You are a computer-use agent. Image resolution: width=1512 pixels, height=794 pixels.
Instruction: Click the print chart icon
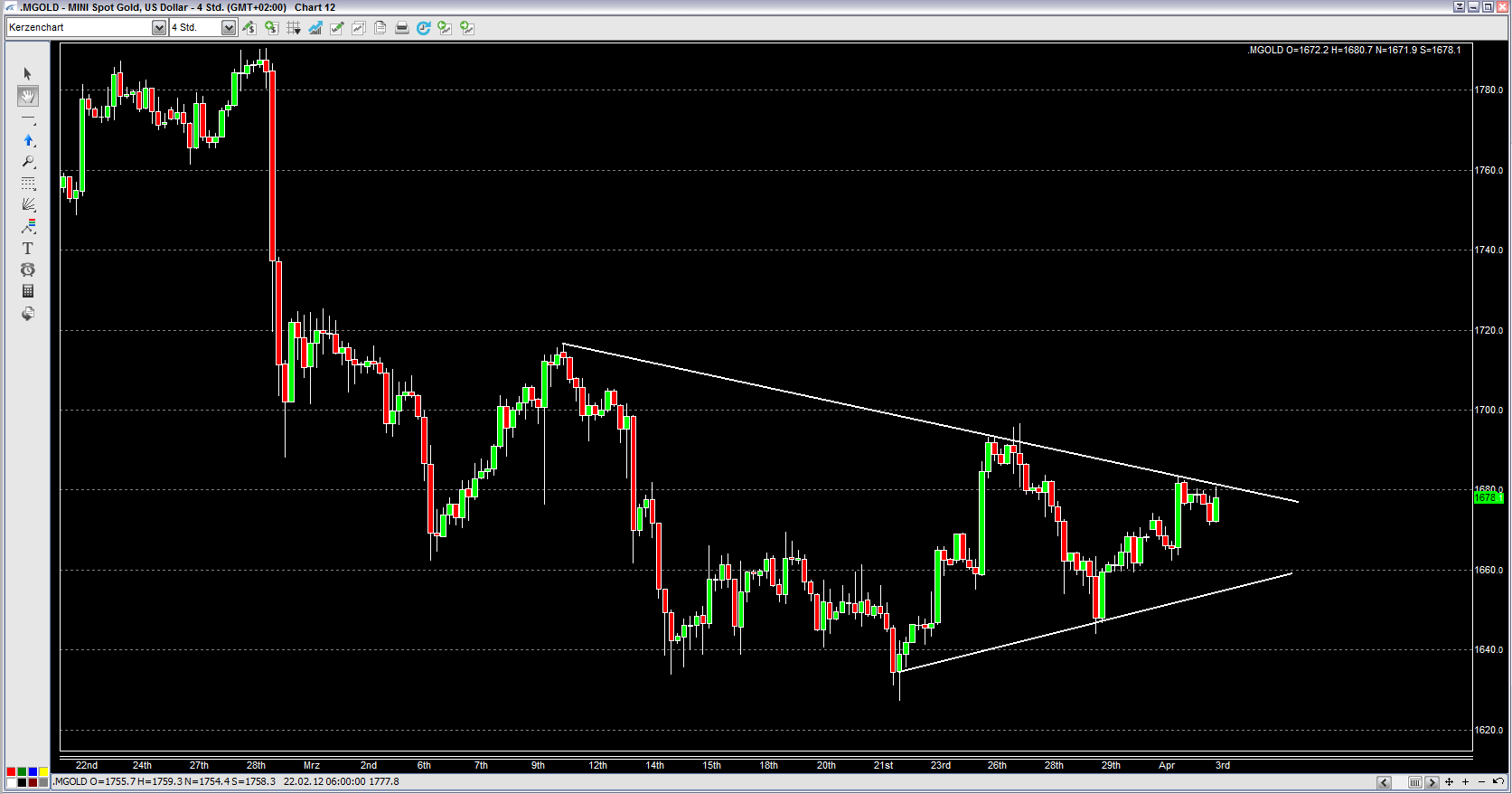[402, 28]
